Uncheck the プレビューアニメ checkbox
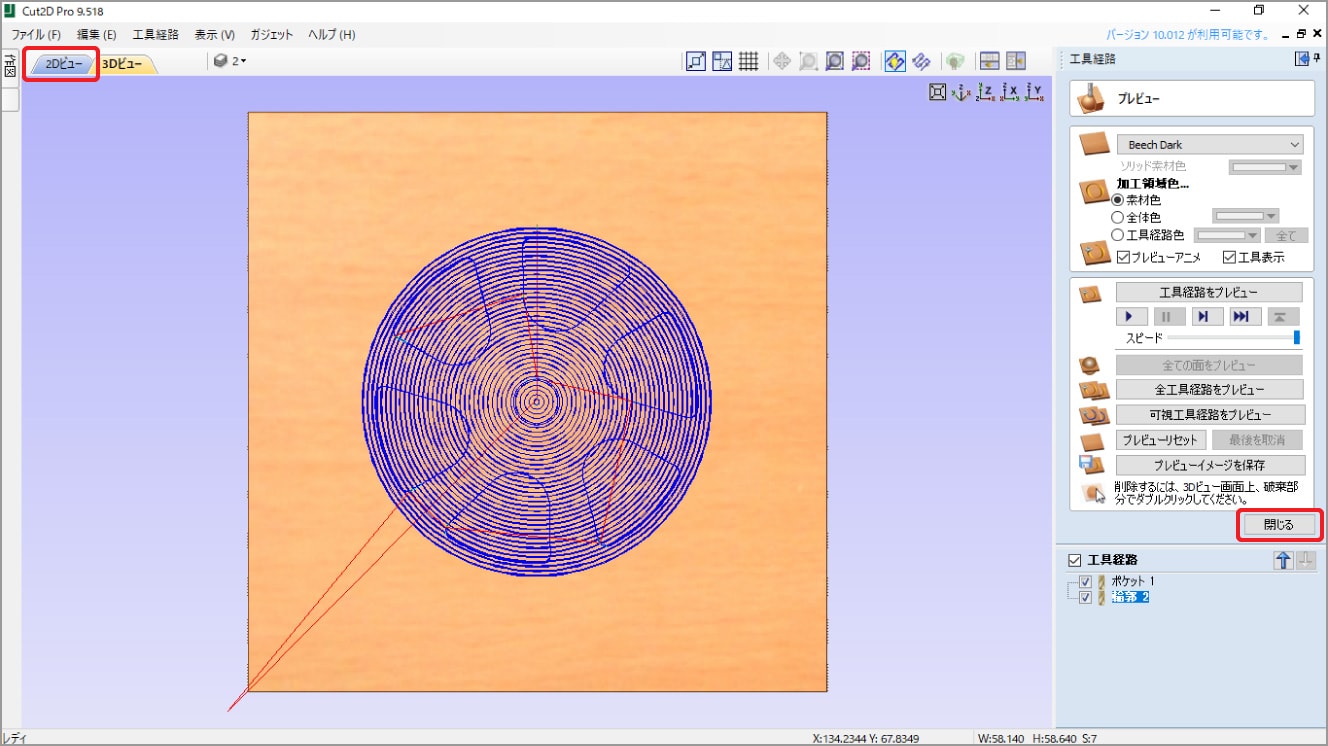The width and height of the screenshot is (1328, 746). click(1124, 257)
